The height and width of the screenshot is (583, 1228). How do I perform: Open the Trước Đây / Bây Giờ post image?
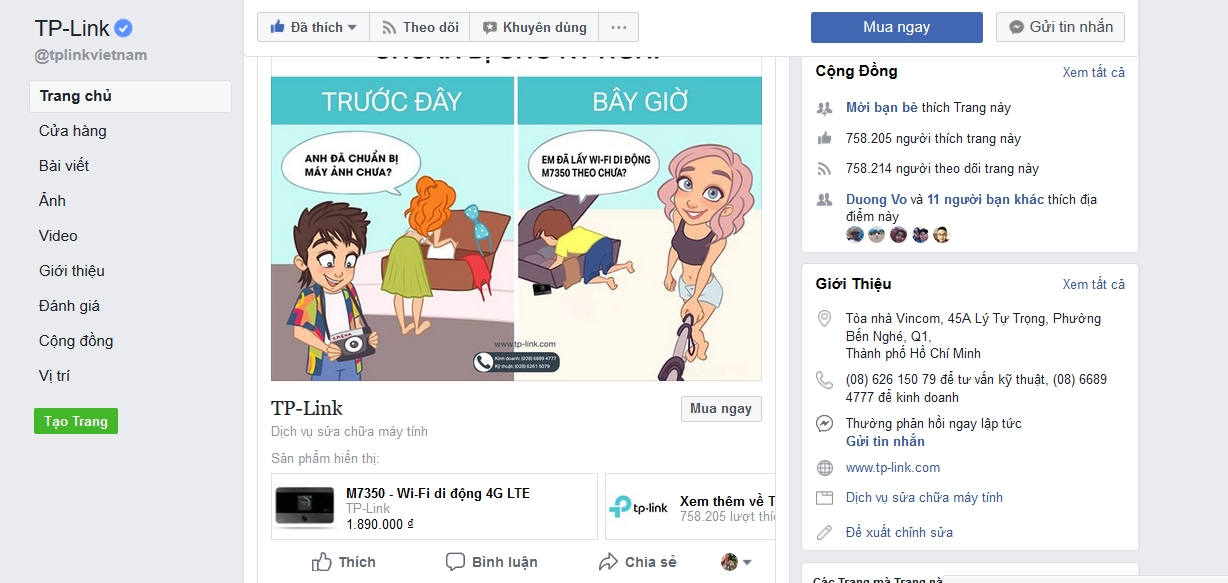tap(517, 218)
